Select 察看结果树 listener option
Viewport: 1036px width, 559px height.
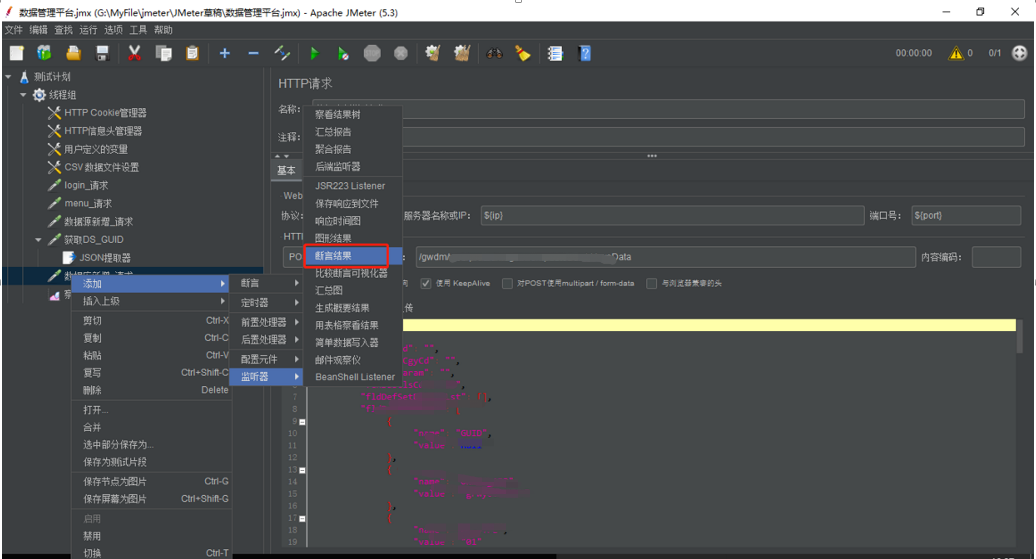352,114
